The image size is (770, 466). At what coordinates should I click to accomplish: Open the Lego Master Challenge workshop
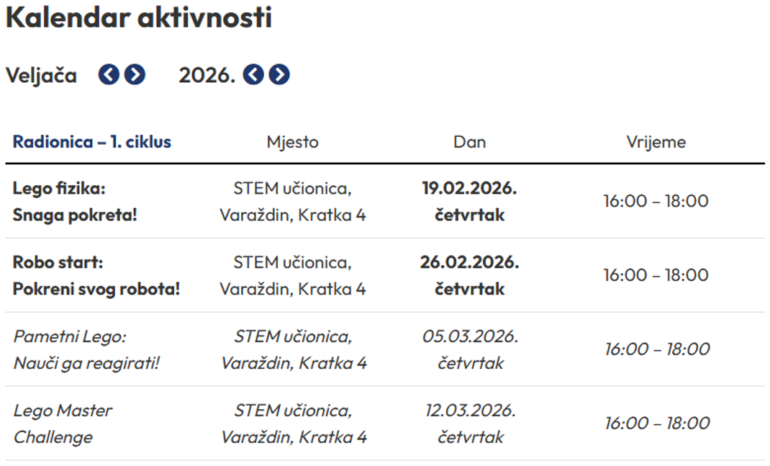coord(63,423)
